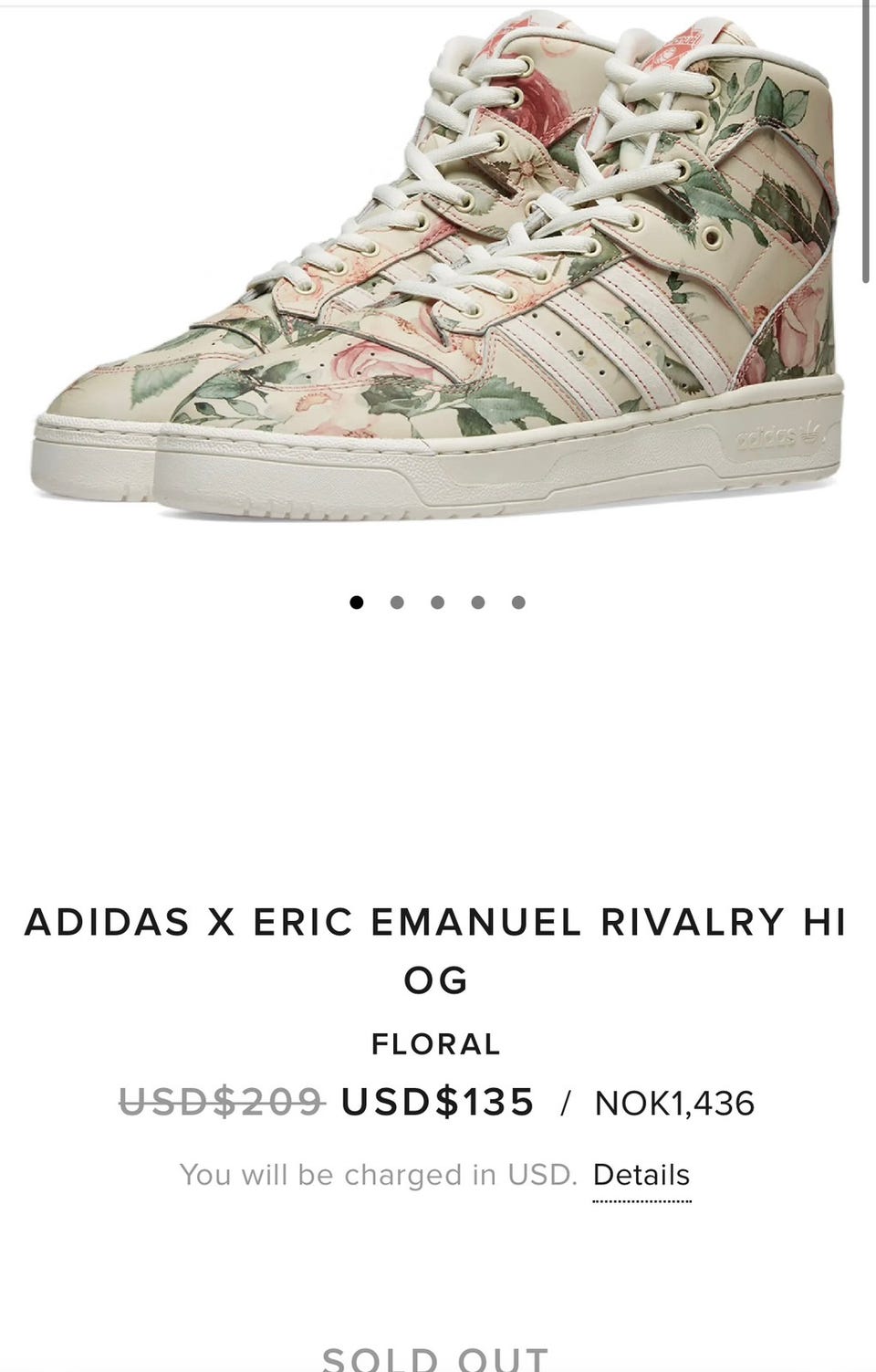This screenshot has height=1372, width=876.
Task: Open the Details link about USD charges
Action: [x=641, y=1176]
